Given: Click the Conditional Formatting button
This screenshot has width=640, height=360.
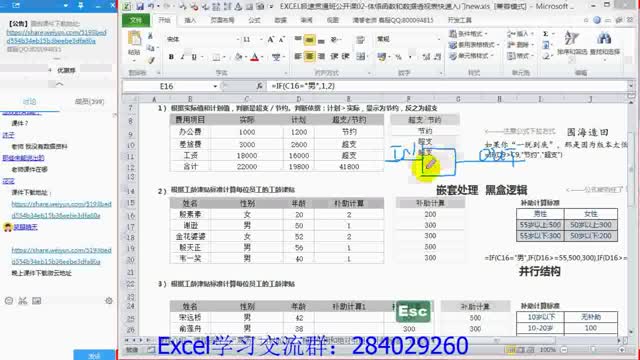Looking at the screenshot, I should pos(469,33).
